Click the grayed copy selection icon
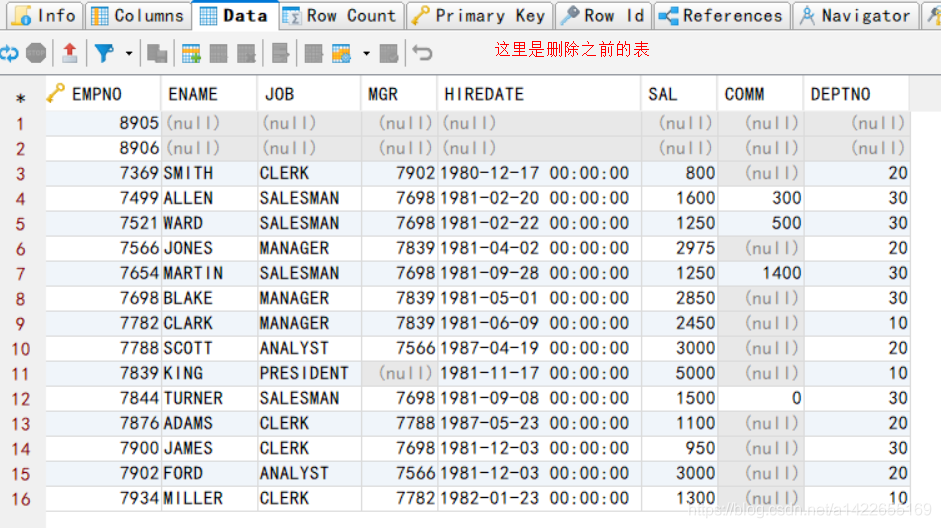Viewport: 941px width, 528px height. click(157, 54)
